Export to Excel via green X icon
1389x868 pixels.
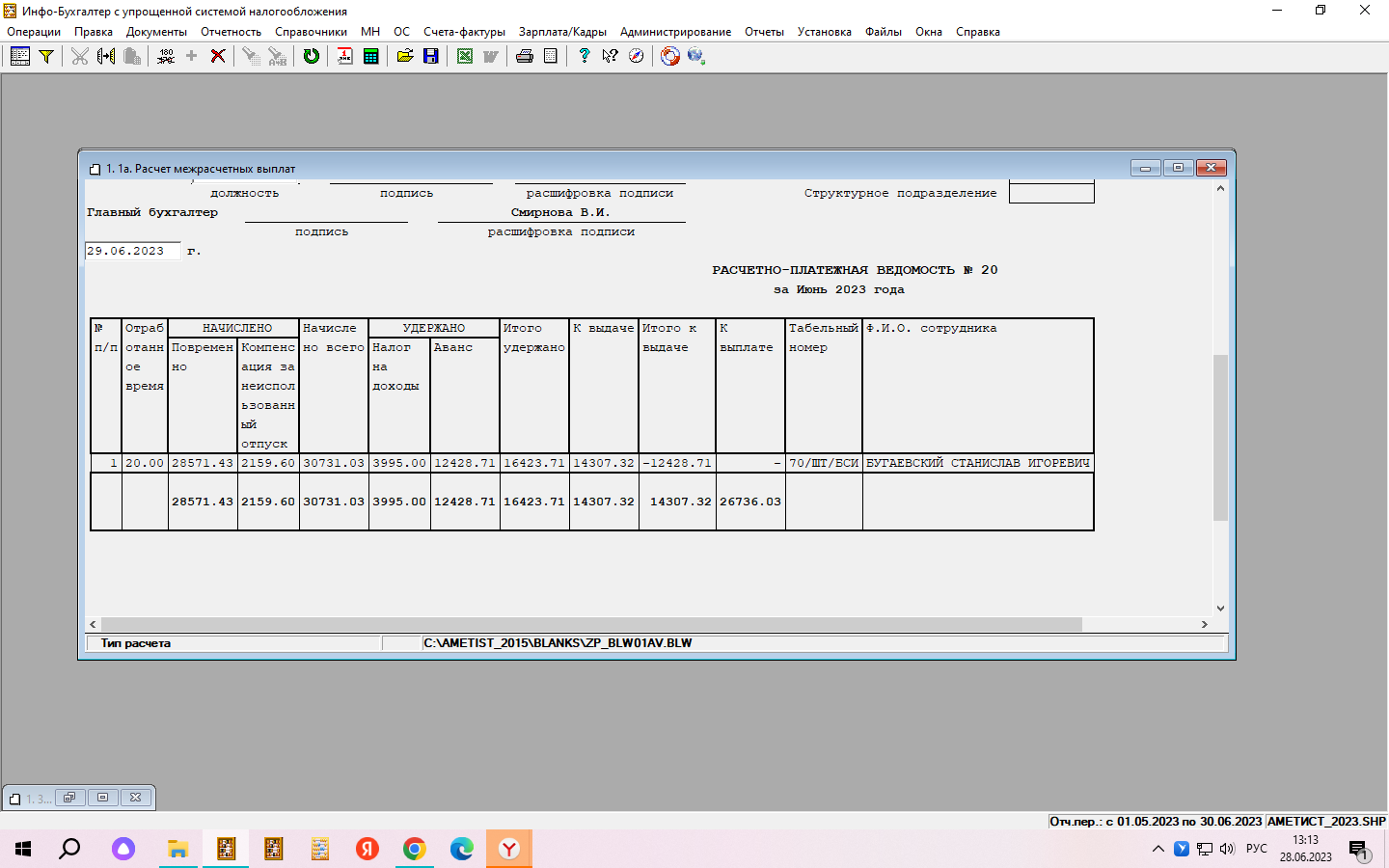coord(465,56)
